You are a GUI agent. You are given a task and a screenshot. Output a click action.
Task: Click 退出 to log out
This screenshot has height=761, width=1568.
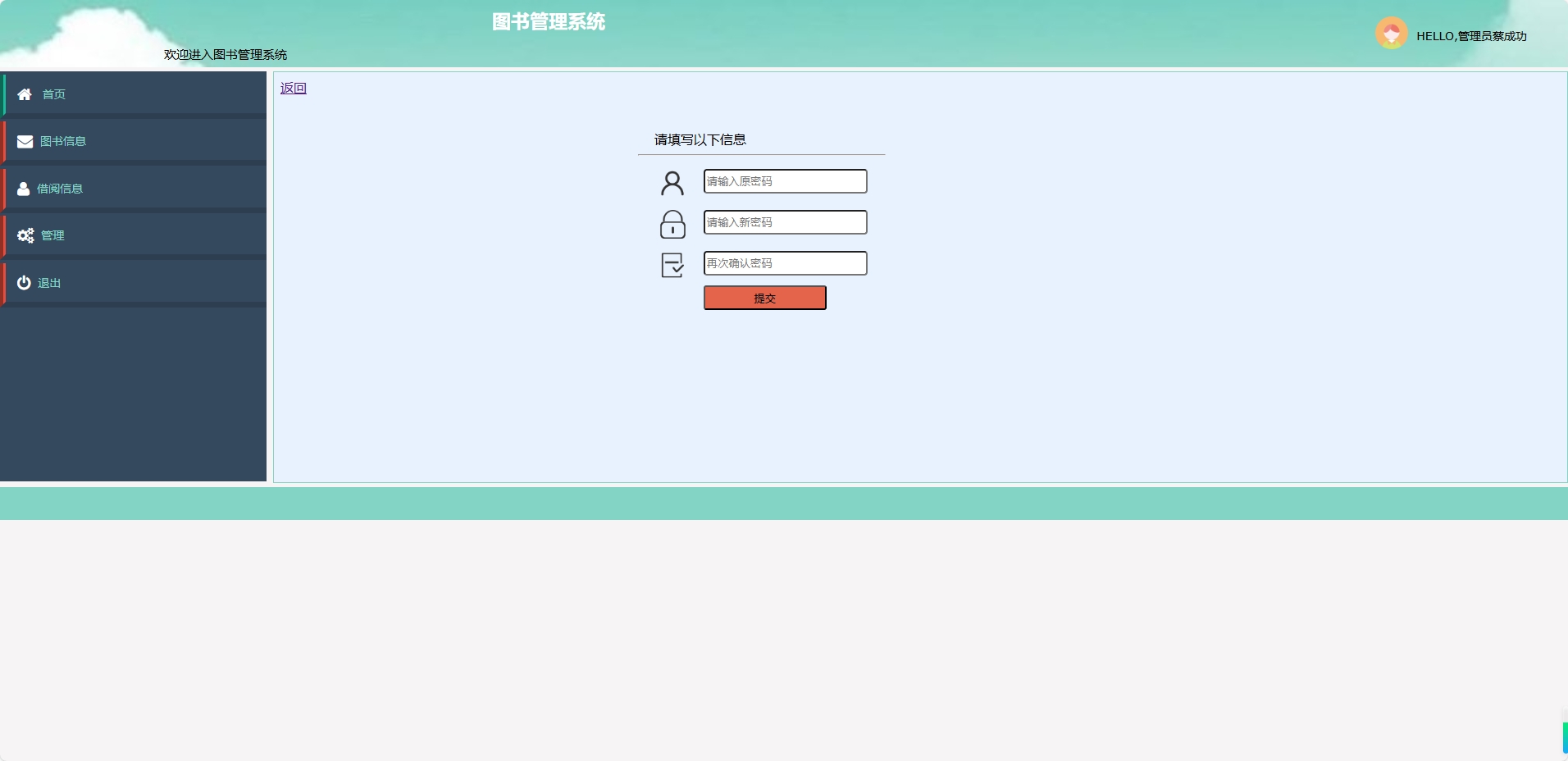(x=48, y=283)
